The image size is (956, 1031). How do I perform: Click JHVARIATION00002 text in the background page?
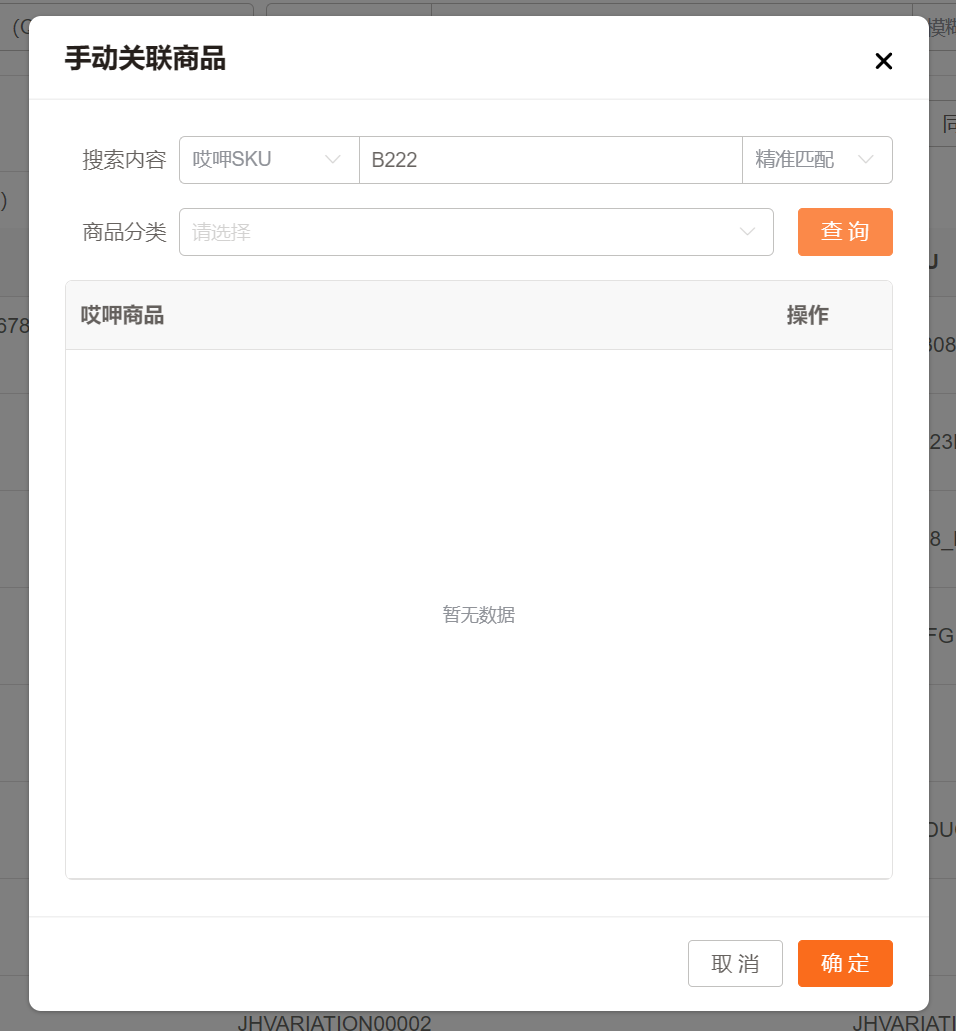(x=334, y=1023)
